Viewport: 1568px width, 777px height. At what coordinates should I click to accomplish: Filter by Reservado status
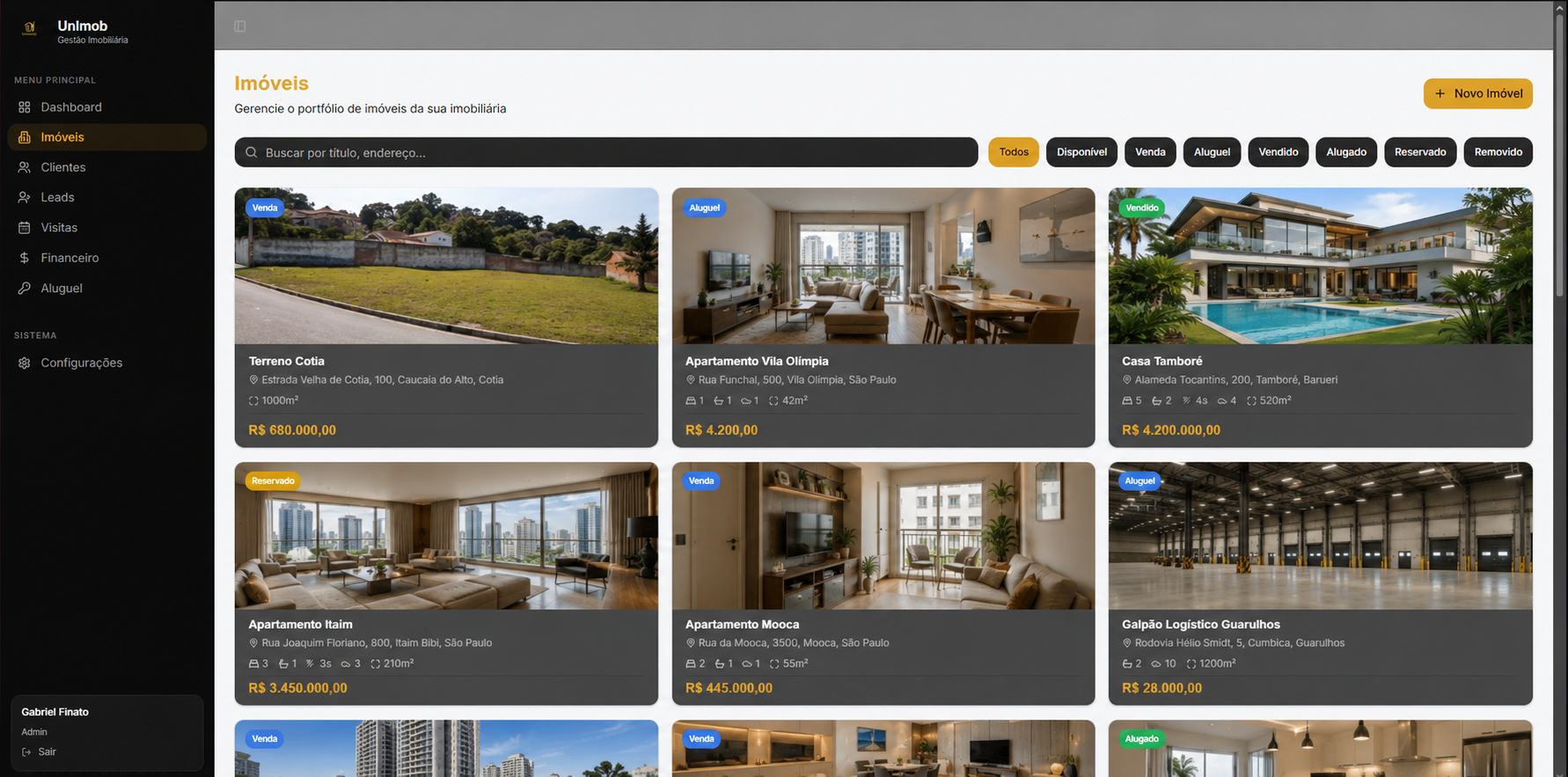point(1420,152)
